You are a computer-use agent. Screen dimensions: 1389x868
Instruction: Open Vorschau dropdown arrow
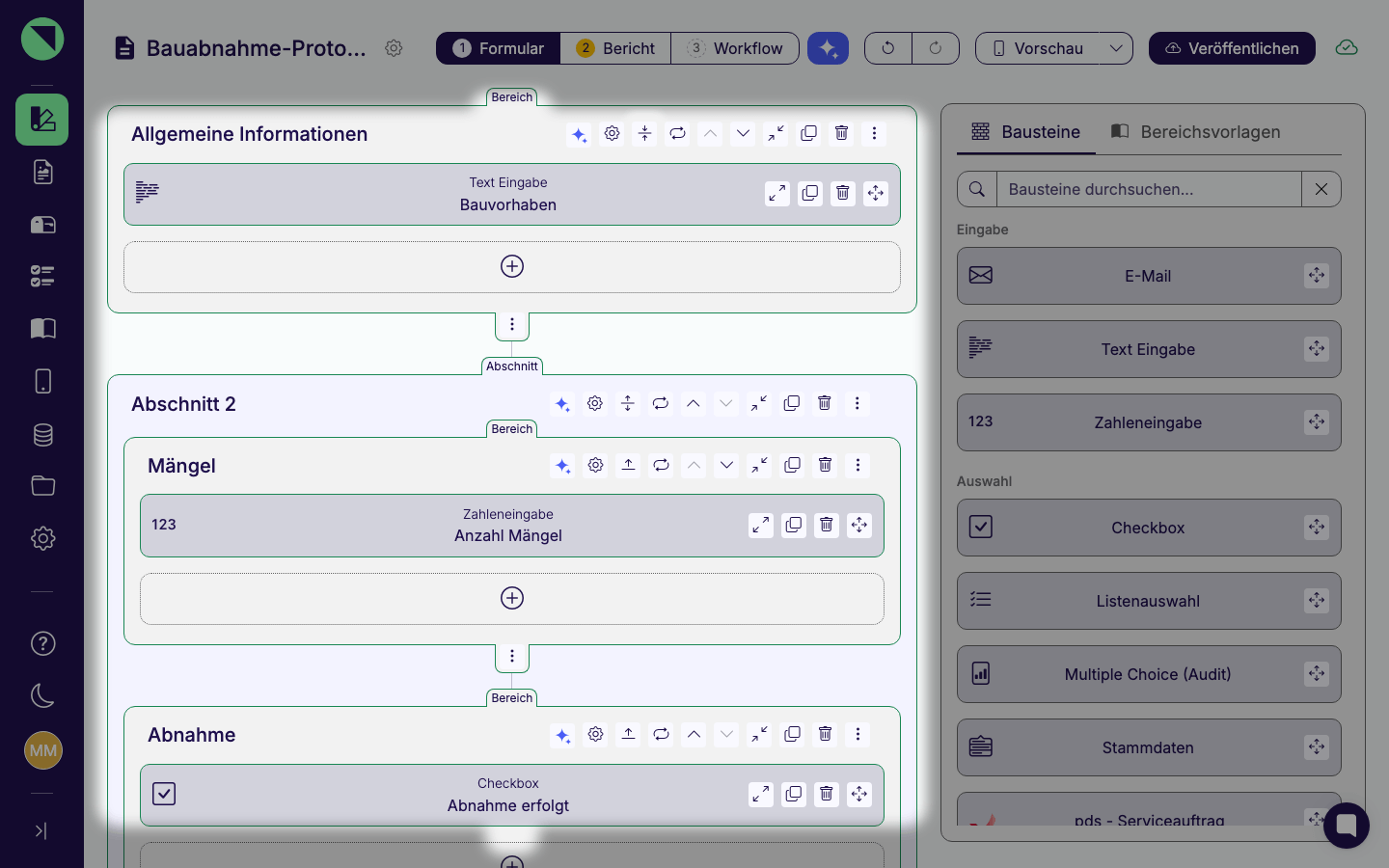(x=1116, y=48)
